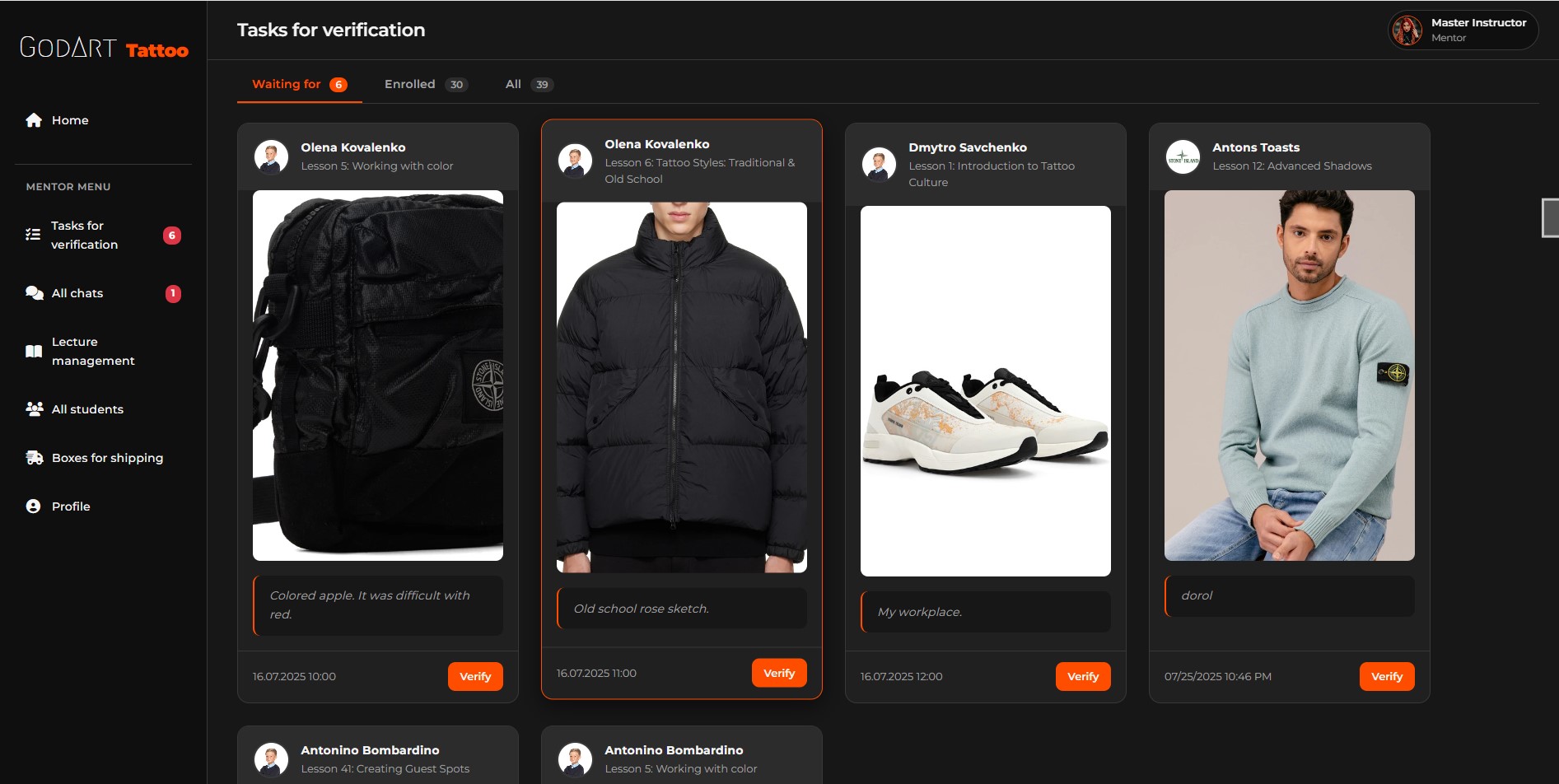Image resolution: width=1559 pixels, height=784 pixels.
Task: Click the Tasks for verification checklist icon
Action: pyautogui.click(x=33, y=235)
